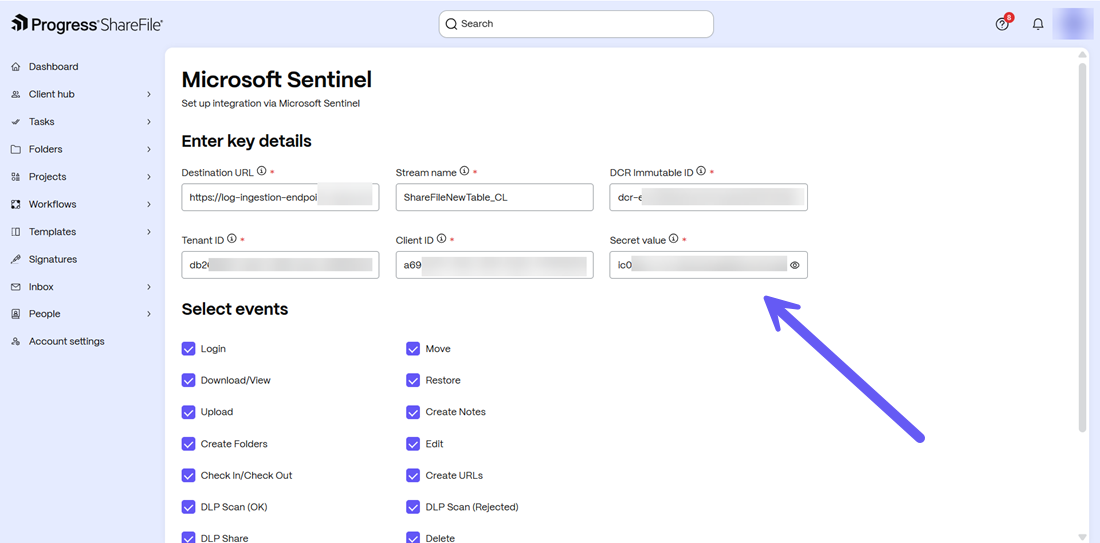Image resolution: width=1100 pixels, height=543 pixels.
Task: Expand the Client hub submenu chevron
Action: click(149, 94)
